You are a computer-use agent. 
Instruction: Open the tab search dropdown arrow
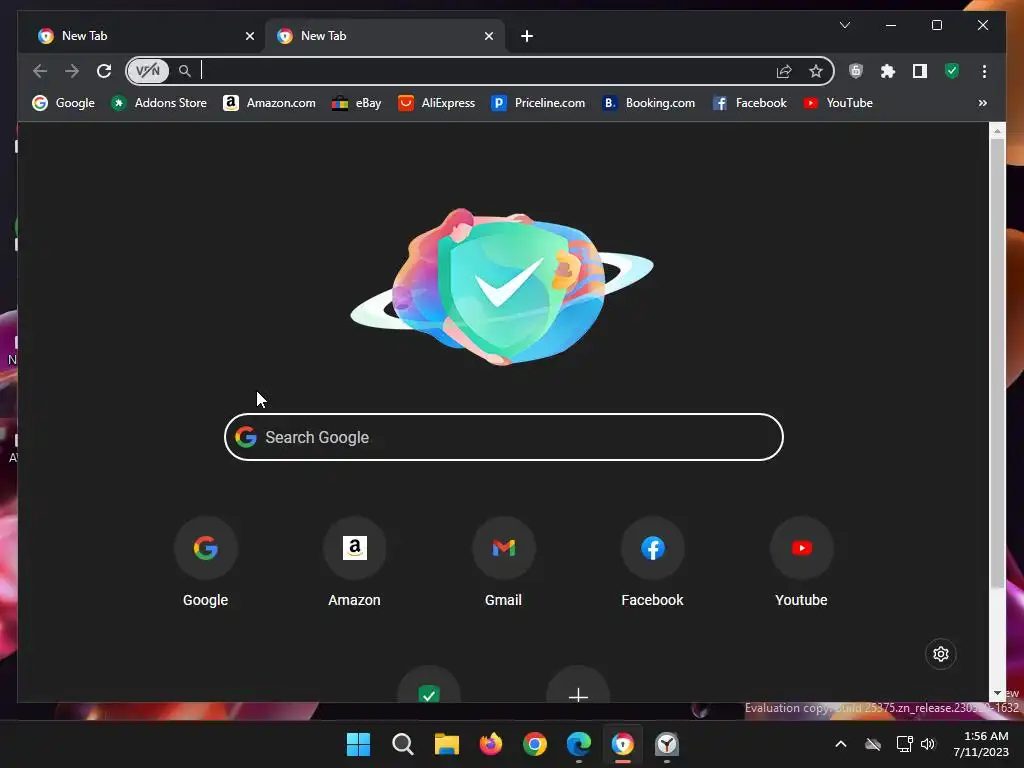tap(844, 25)
